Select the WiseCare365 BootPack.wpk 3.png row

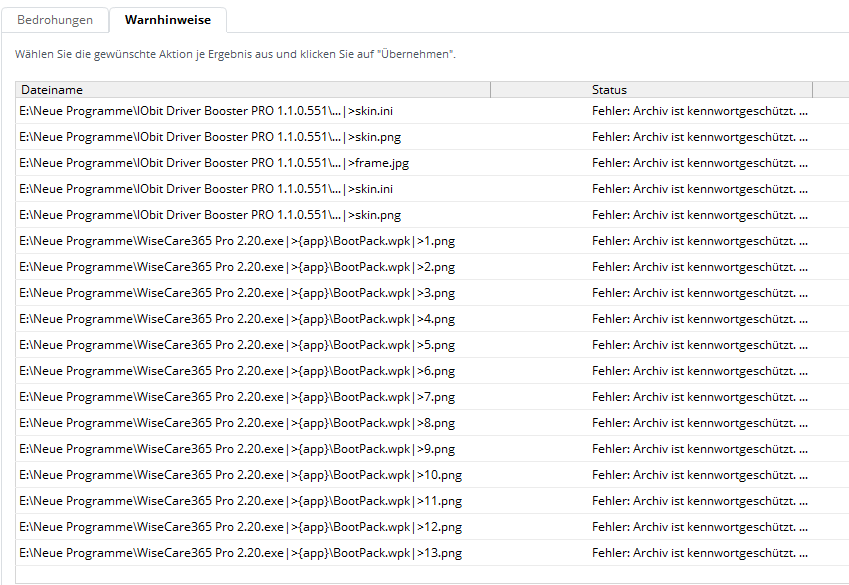432,293
